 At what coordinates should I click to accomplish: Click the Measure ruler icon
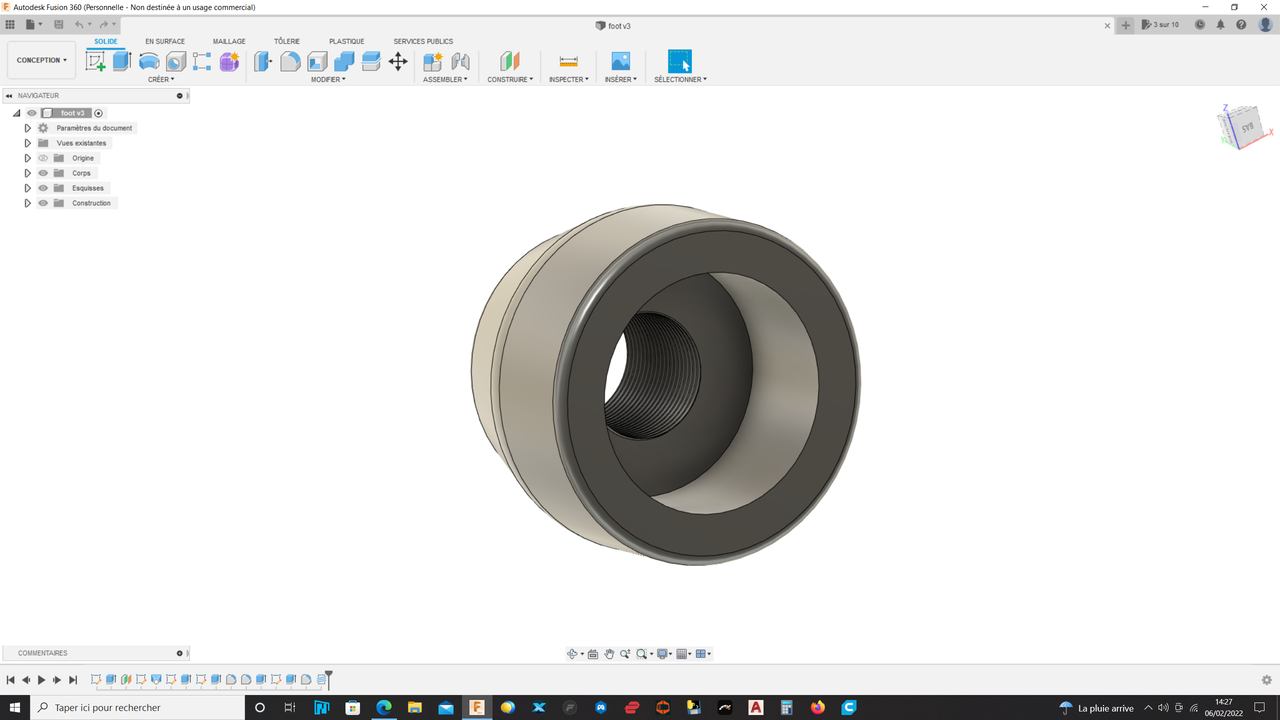coord(569,61)
